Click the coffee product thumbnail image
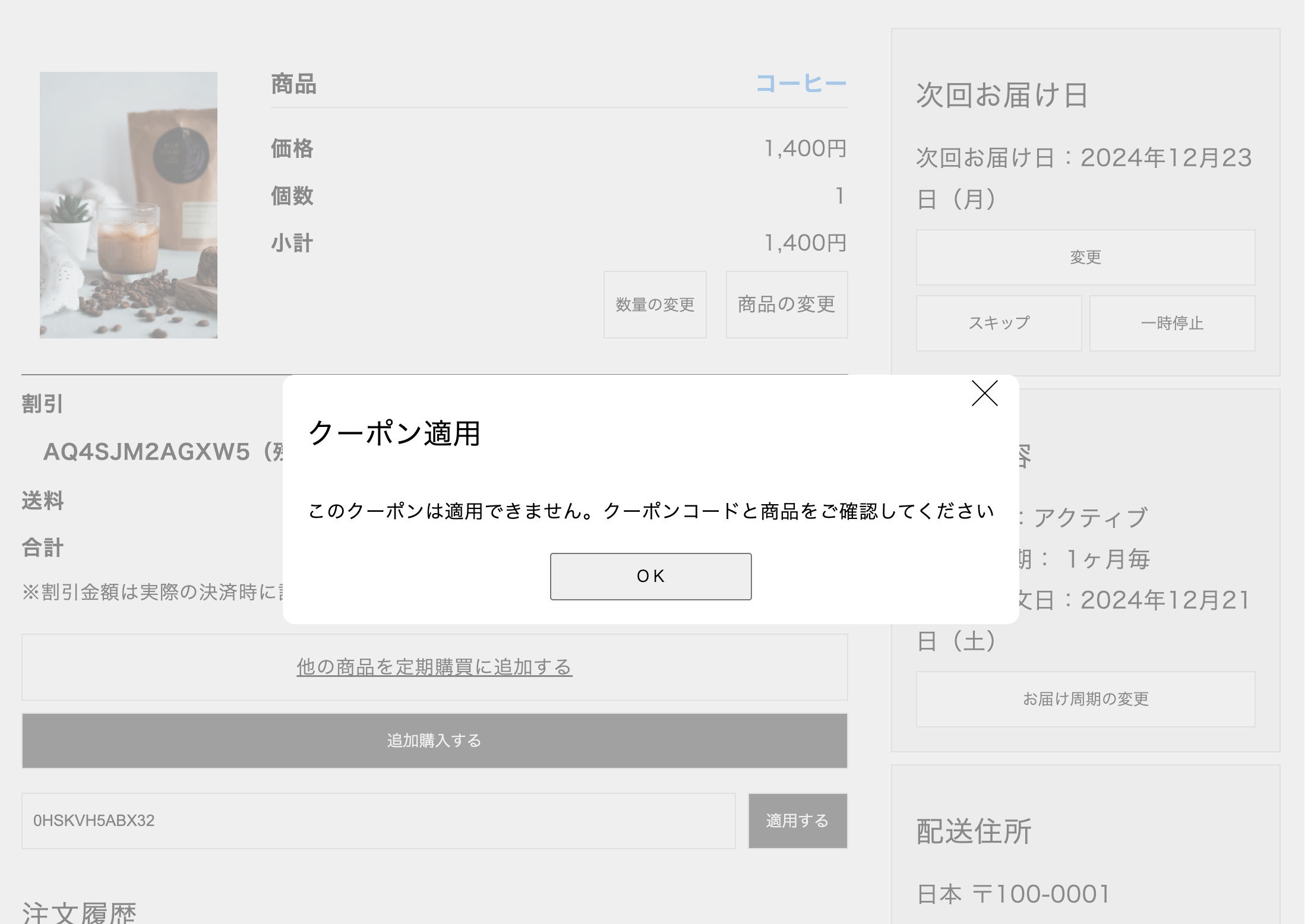 point(128,205)
